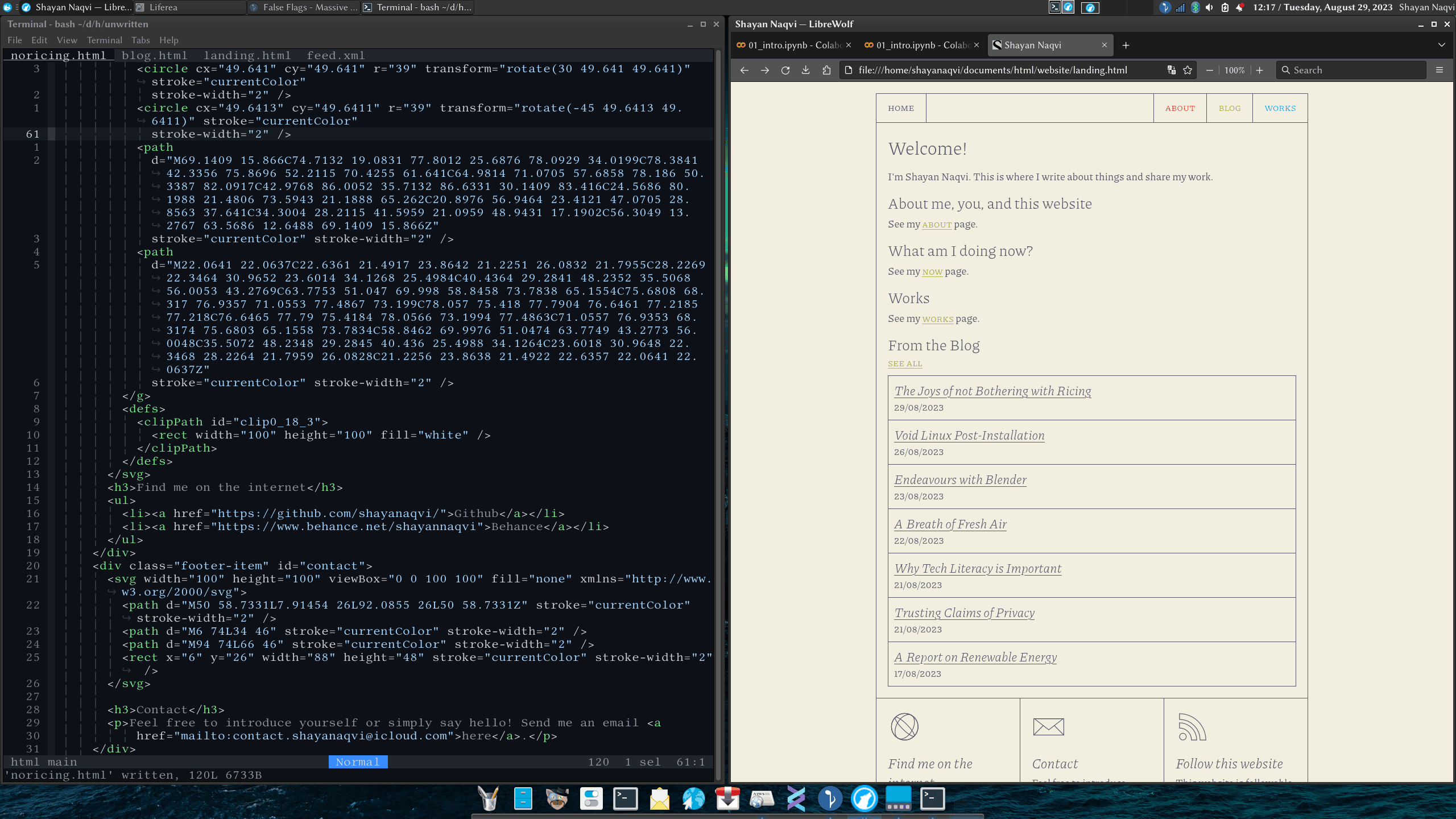Bookmark this page with the star icon

click(1188, 70)
